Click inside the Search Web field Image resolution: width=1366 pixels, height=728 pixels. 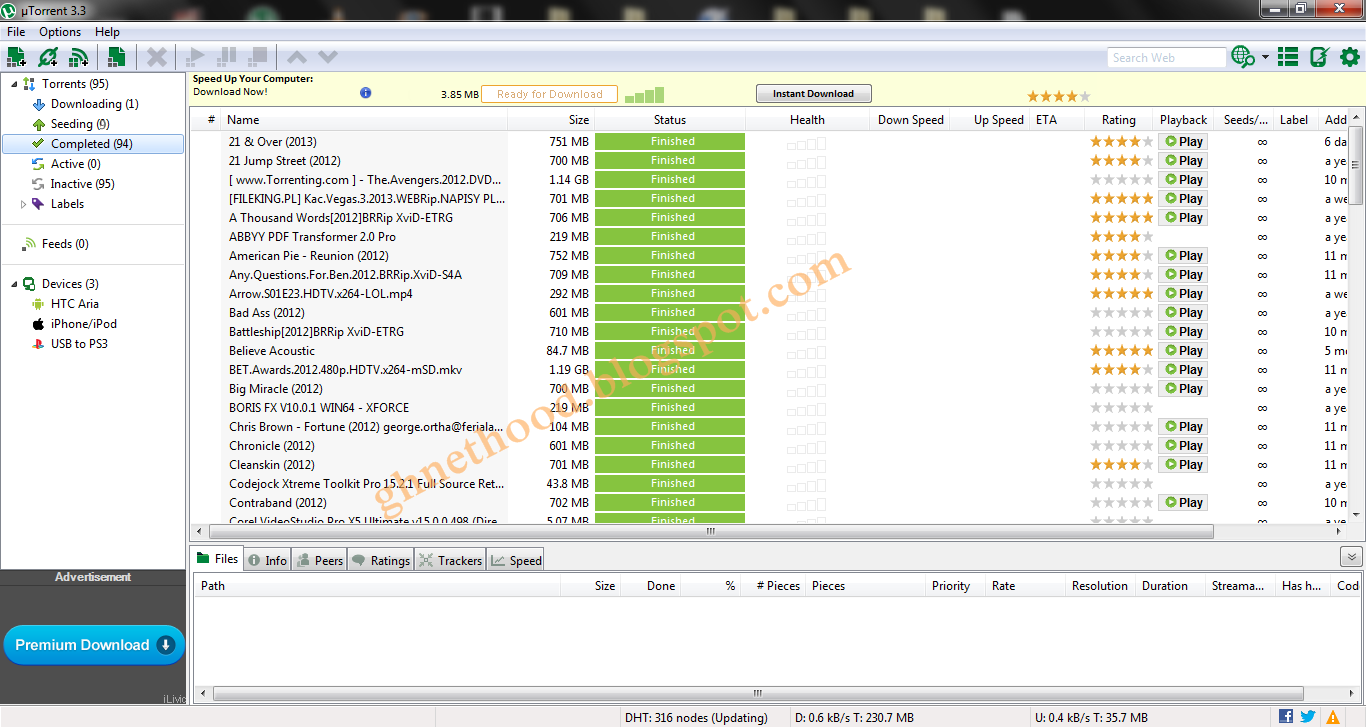[1166, 58]
